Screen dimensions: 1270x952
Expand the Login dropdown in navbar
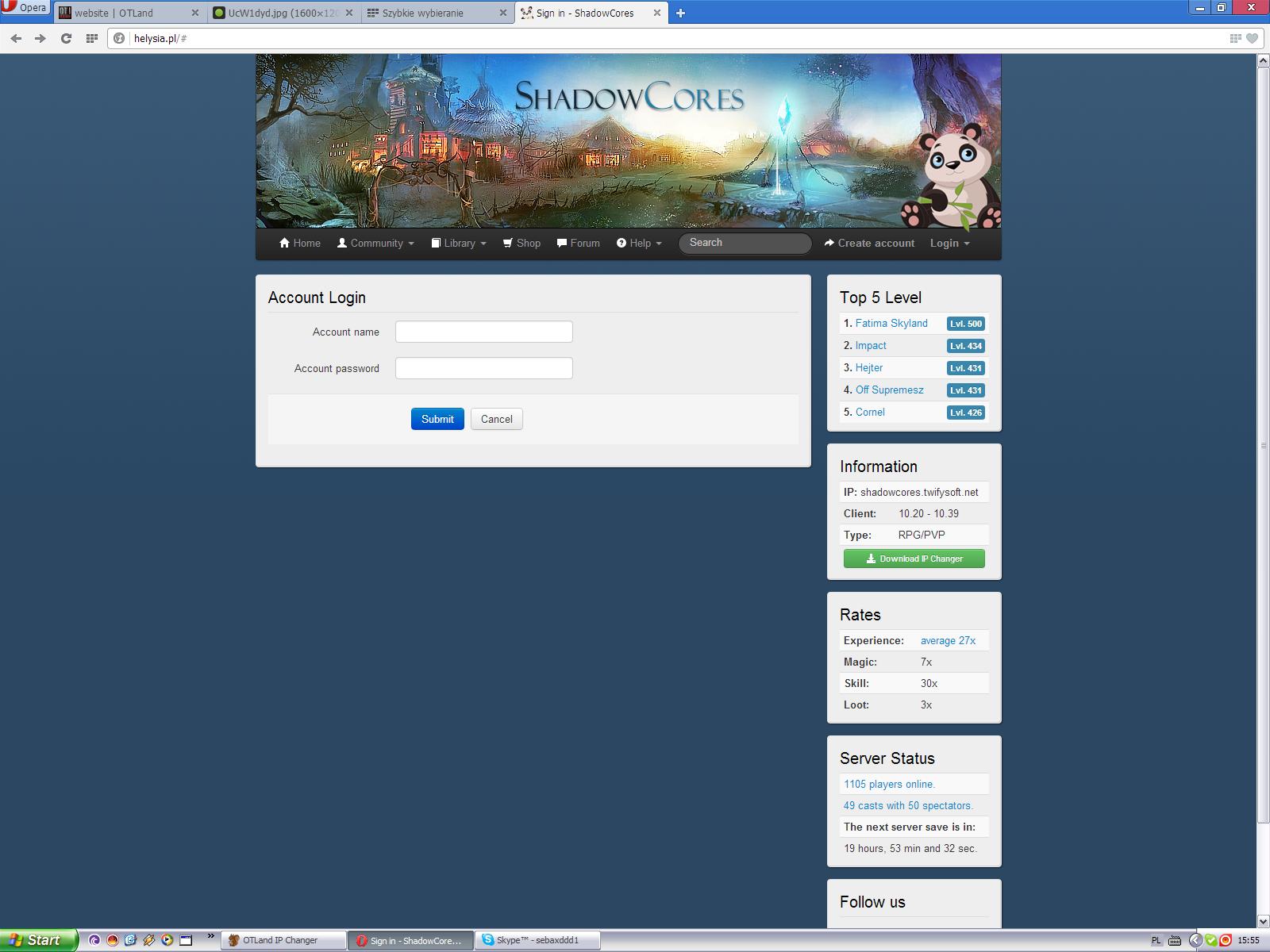[x=950, y=244]
